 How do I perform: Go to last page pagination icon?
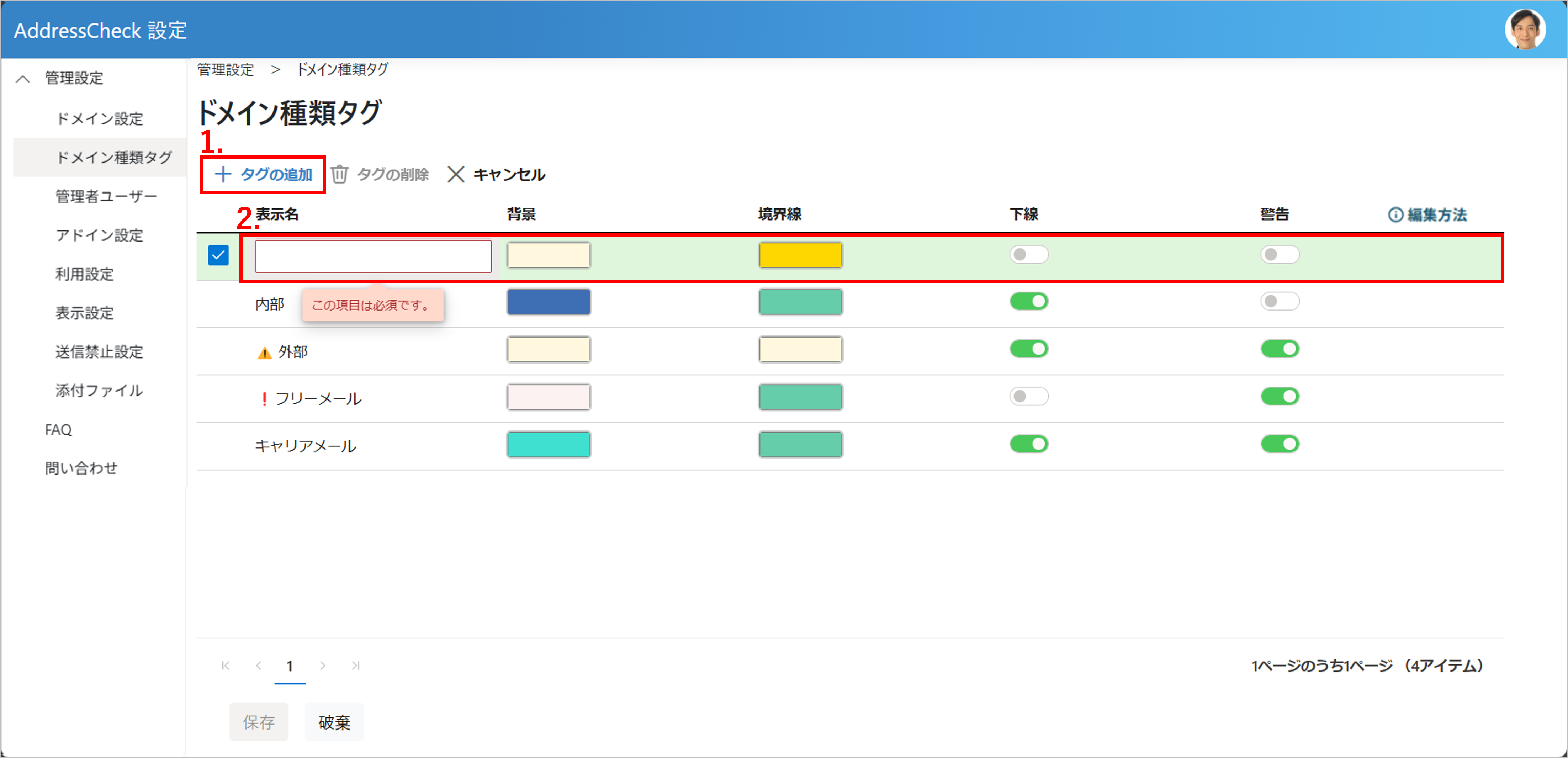pyautogui.click(x=355, y=666)
